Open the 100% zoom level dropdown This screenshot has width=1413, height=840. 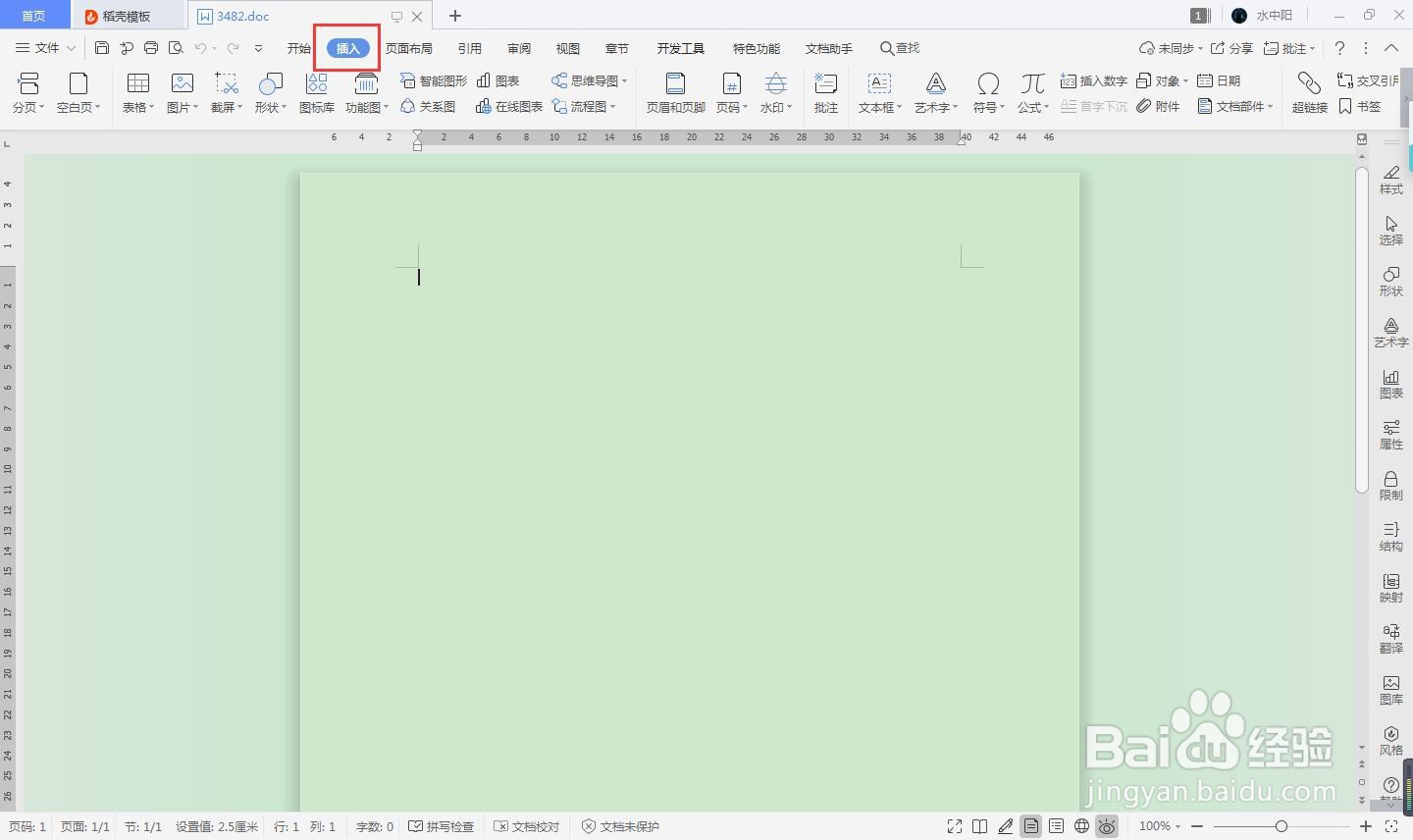coord(1159,826)
